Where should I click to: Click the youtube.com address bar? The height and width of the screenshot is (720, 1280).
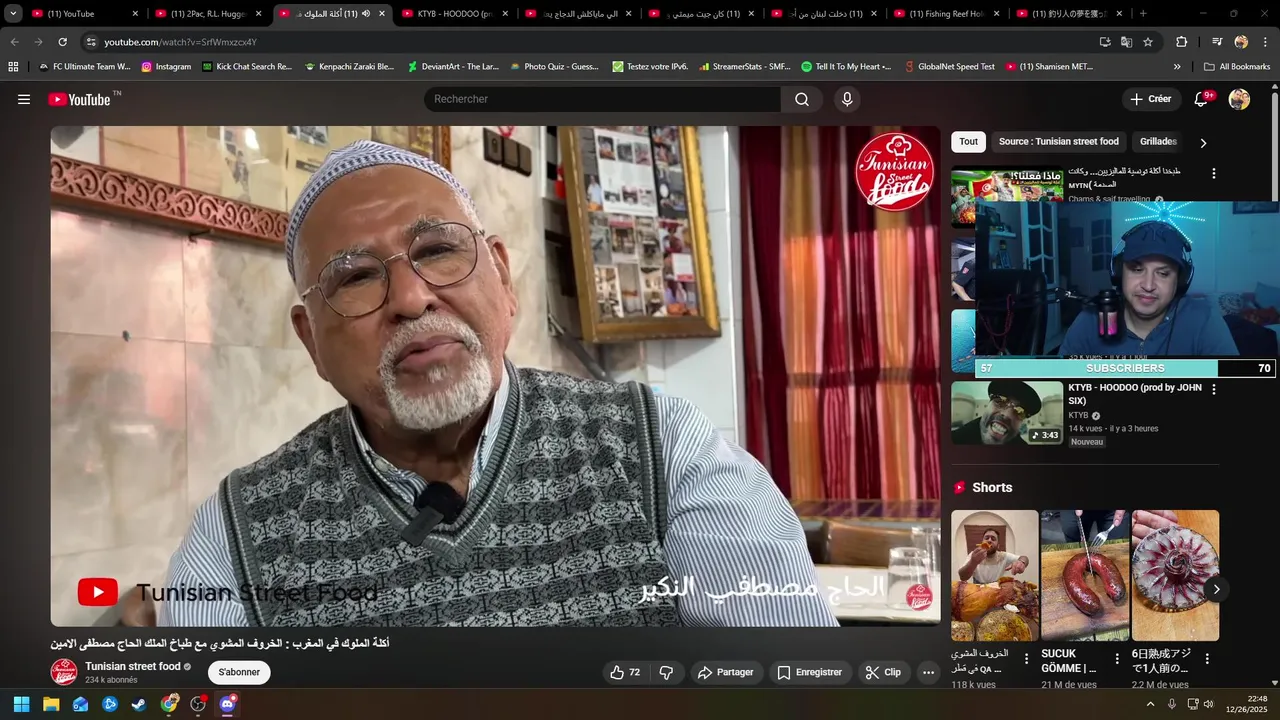(x=590, y=42)
